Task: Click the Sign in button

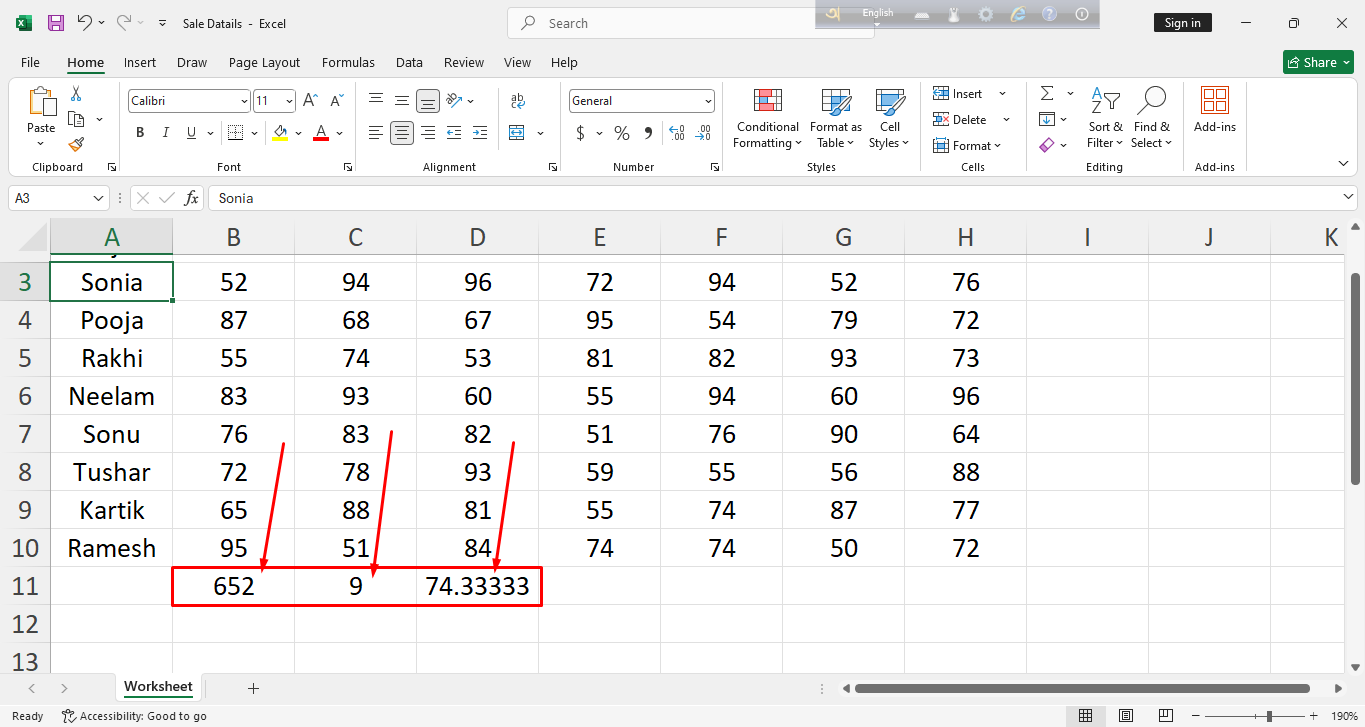Action: (1182, 23)
